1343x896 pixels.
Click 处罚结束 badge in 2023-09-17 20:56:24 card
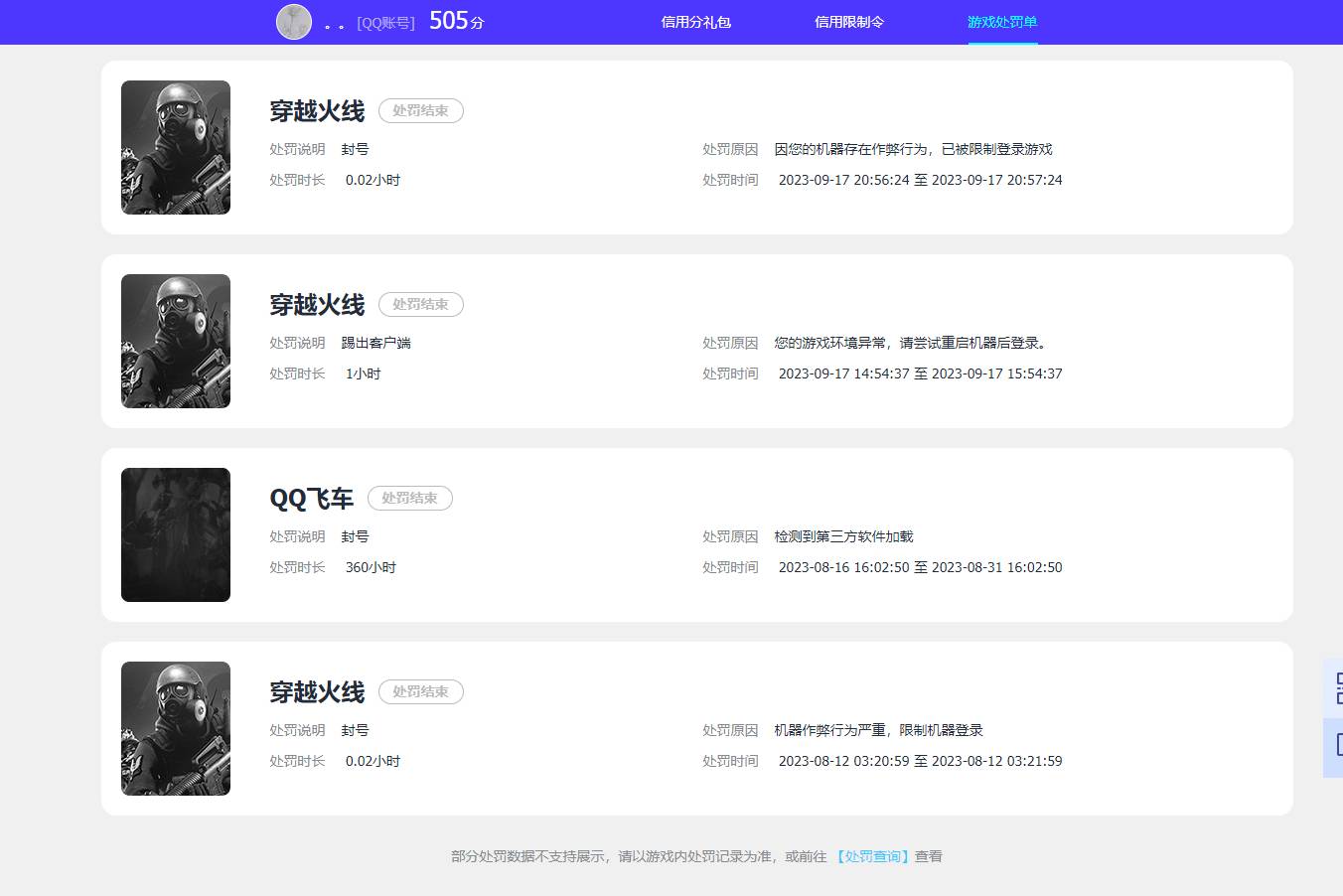pyautogui.click(x=421, y=110)
